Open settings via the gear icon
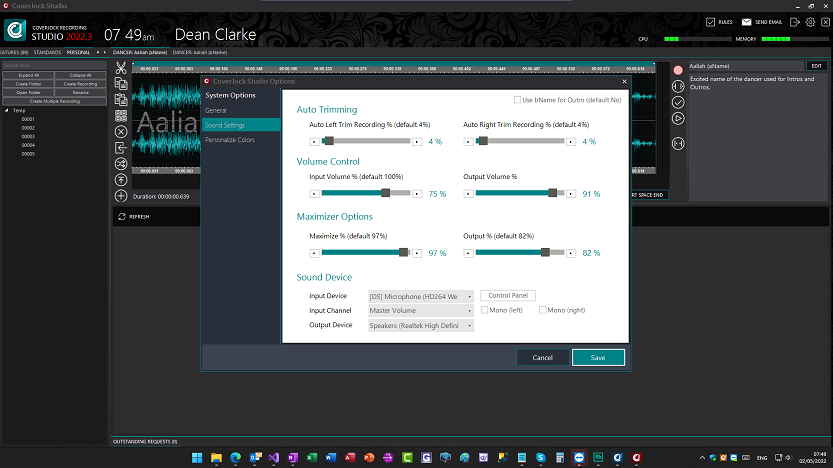Viewport: 833px width, 468px height. click(811, 21)
